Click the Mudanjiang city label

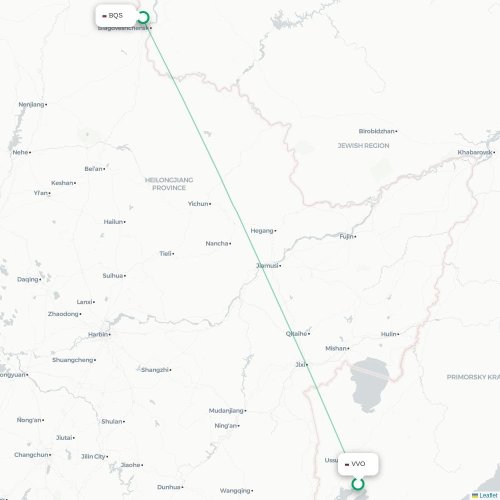(227, 411)
